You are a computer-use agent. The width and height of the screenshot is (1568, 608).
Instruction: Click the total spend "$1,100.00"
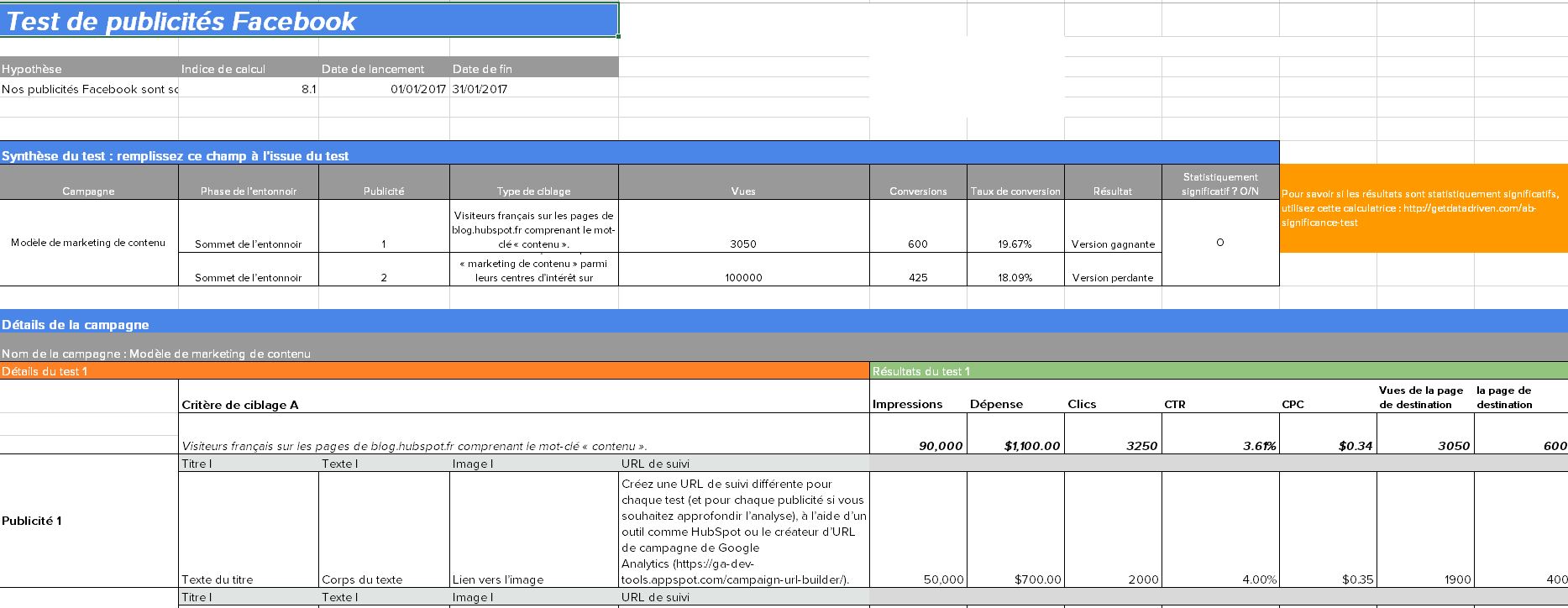[x=1015, y=433]
